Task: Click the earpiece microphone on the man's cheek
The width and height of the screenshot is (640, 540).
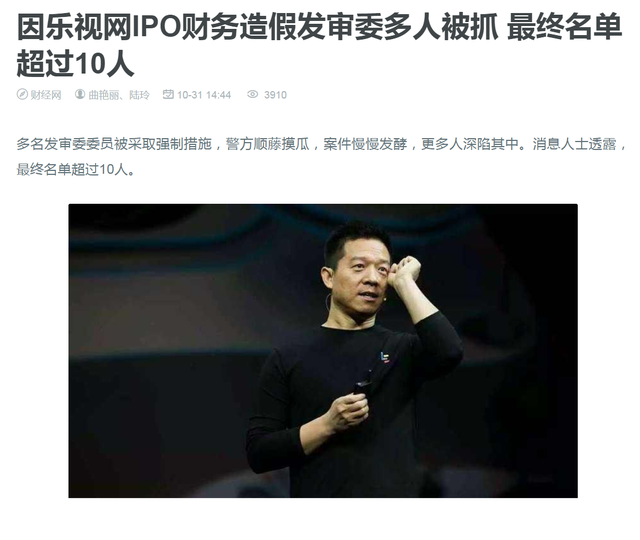Action: (327, 301)
